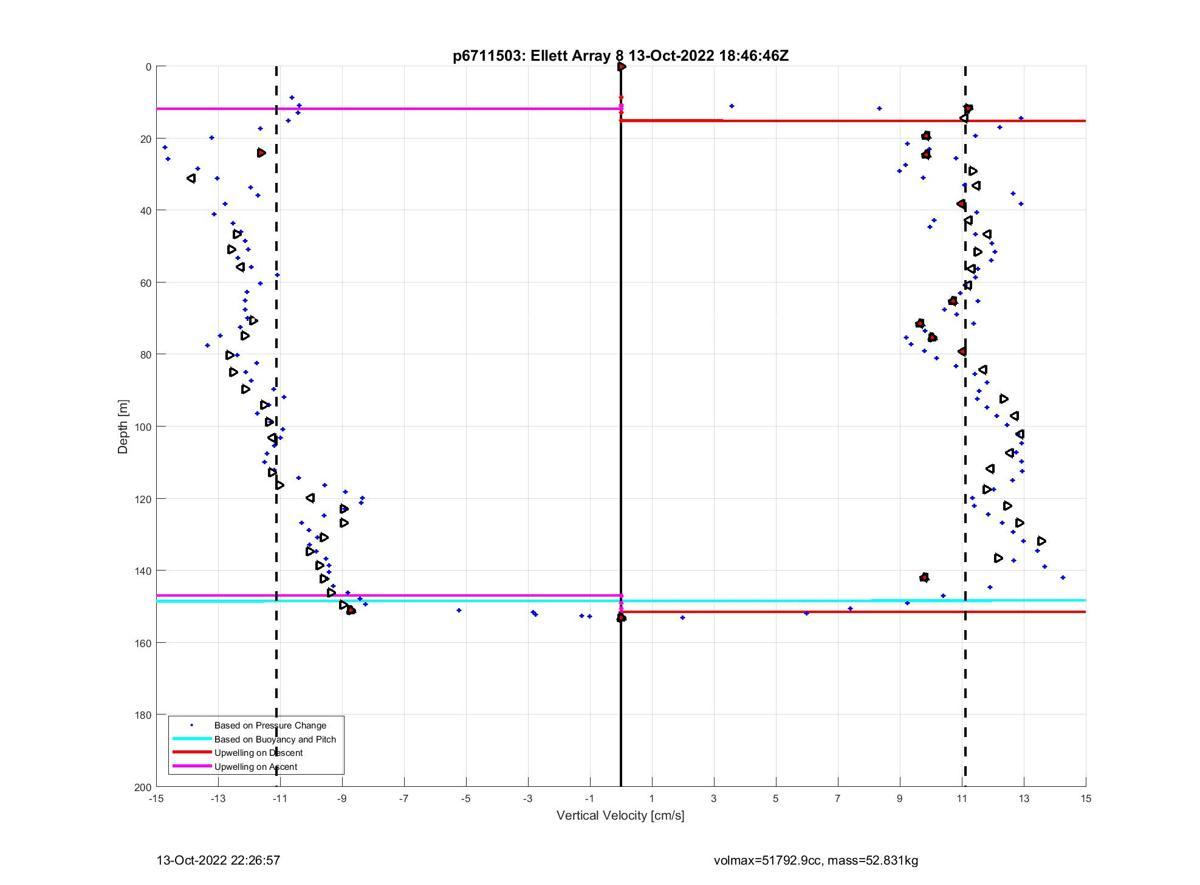Click the 0 depth tick label

[x=148, y=67]
